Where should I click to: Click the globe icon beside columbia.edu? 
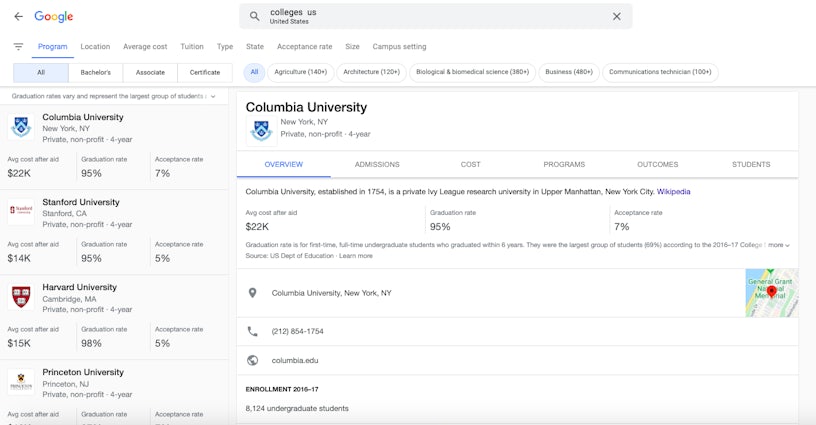pos(252,360)
